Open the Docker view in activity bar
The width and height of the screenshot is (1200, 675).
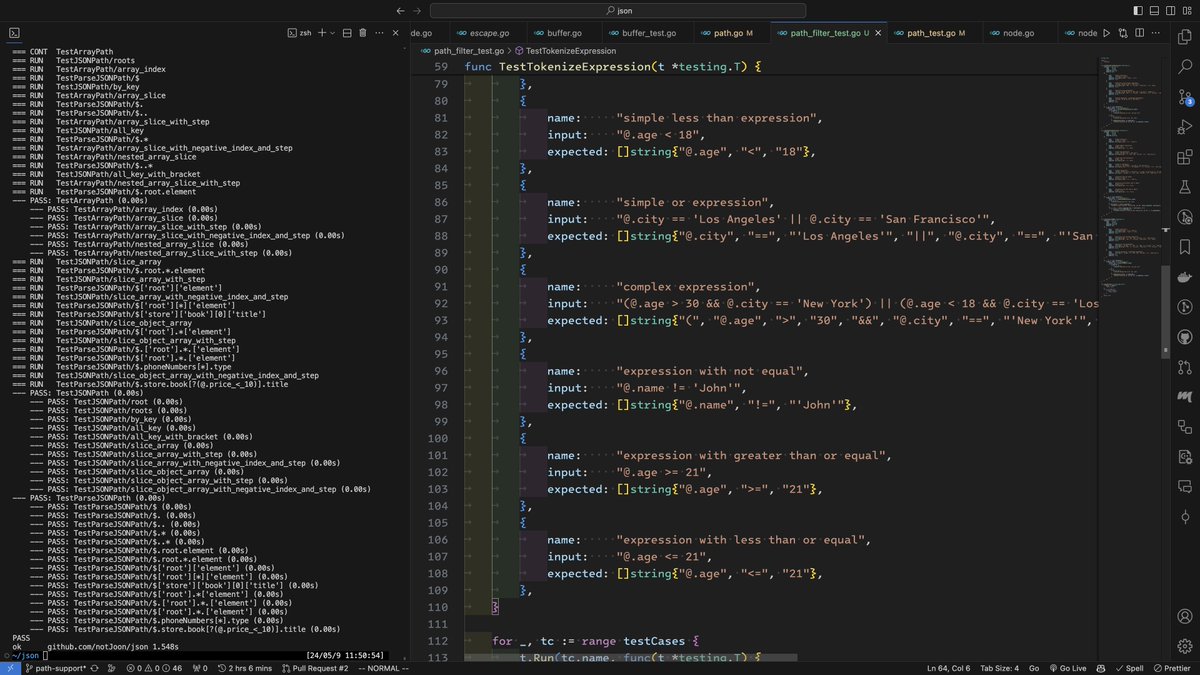point(1185,277)
